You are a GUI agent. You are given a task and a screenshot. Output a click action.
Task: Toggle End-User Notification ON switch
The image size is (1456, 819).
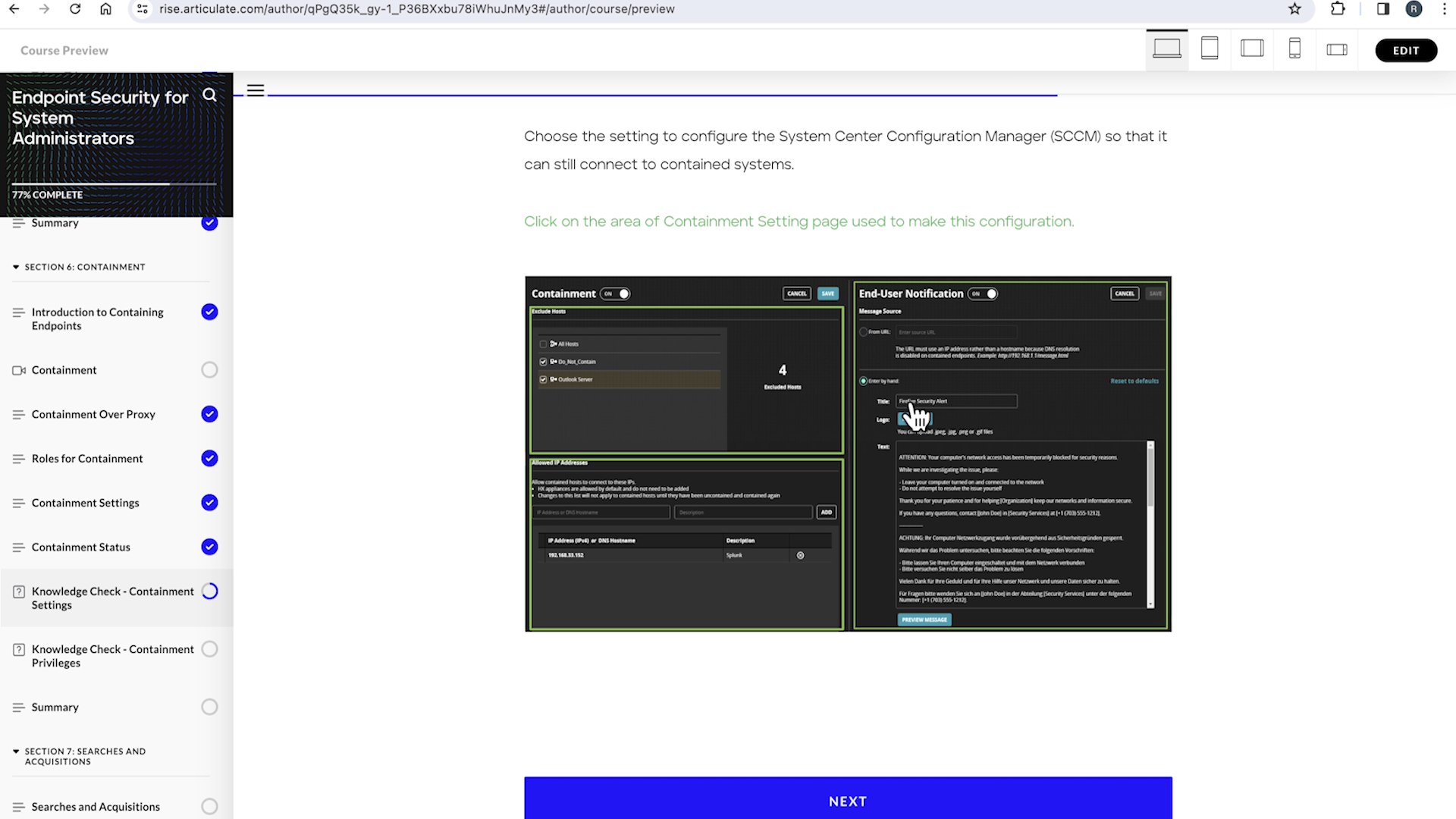pos(984,294)
